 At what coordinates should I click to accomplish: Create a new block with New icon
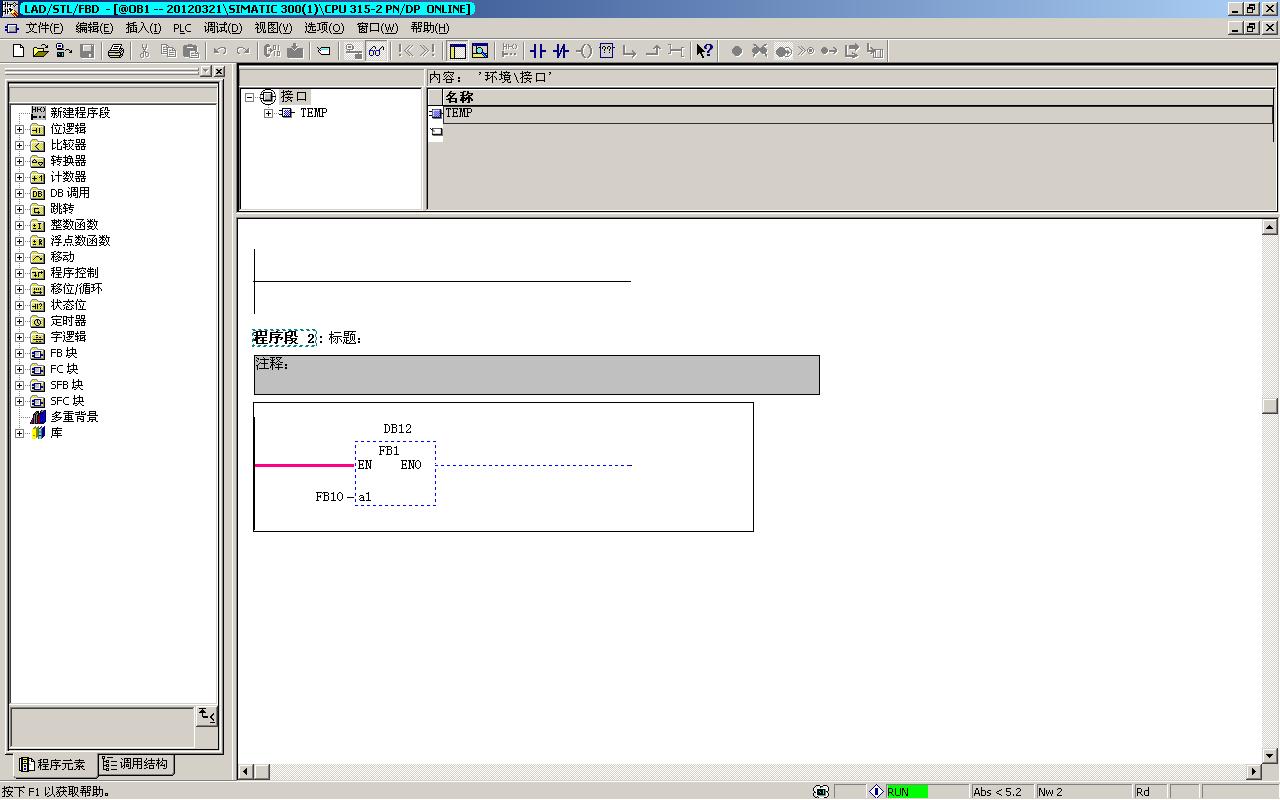[x=18, y=51]
